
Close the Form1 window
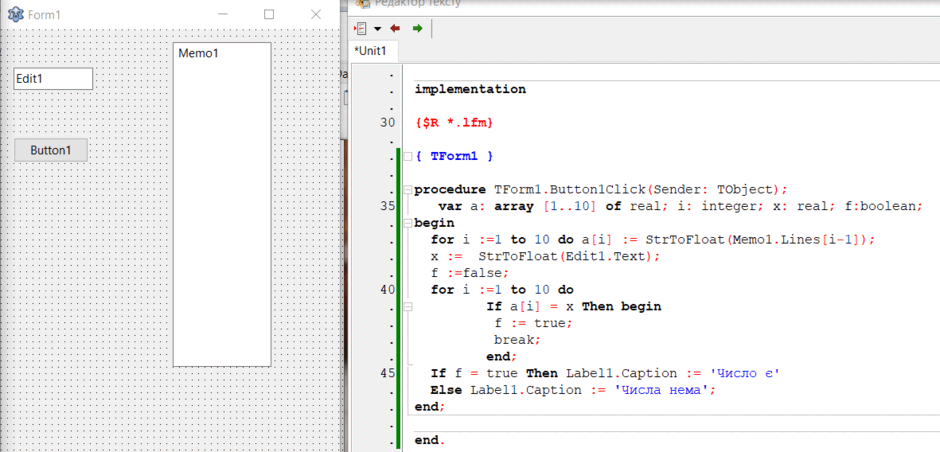(316, 14)
